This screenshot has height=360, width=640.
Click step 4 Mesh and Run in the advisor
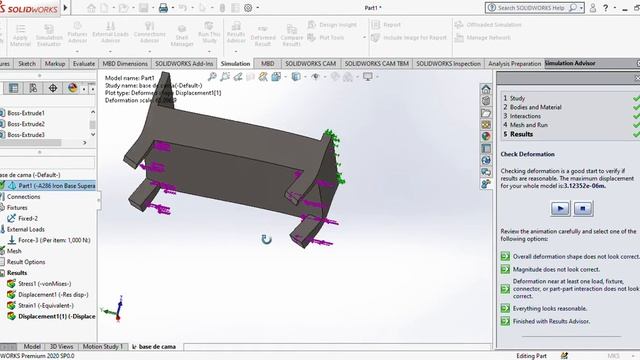click(x=525, y=125)
